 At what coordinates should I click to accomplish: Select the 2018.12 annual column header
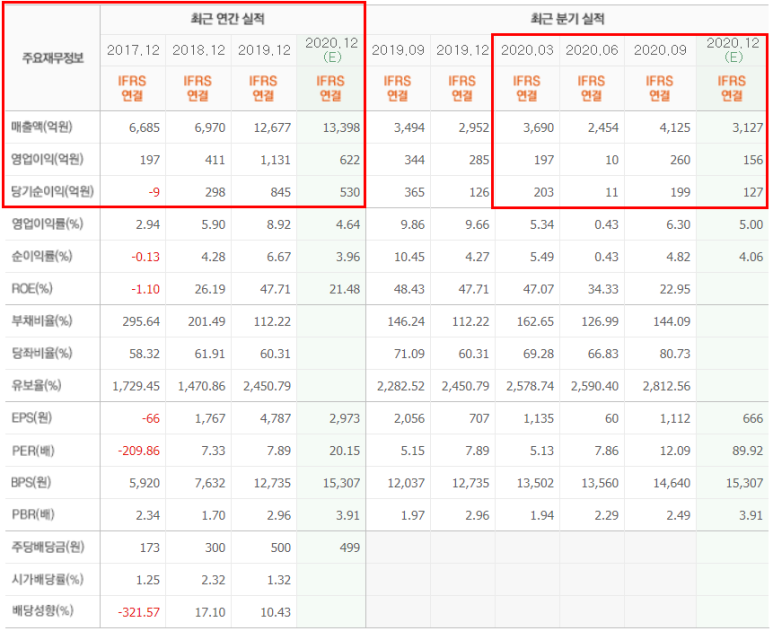[199, 50]
